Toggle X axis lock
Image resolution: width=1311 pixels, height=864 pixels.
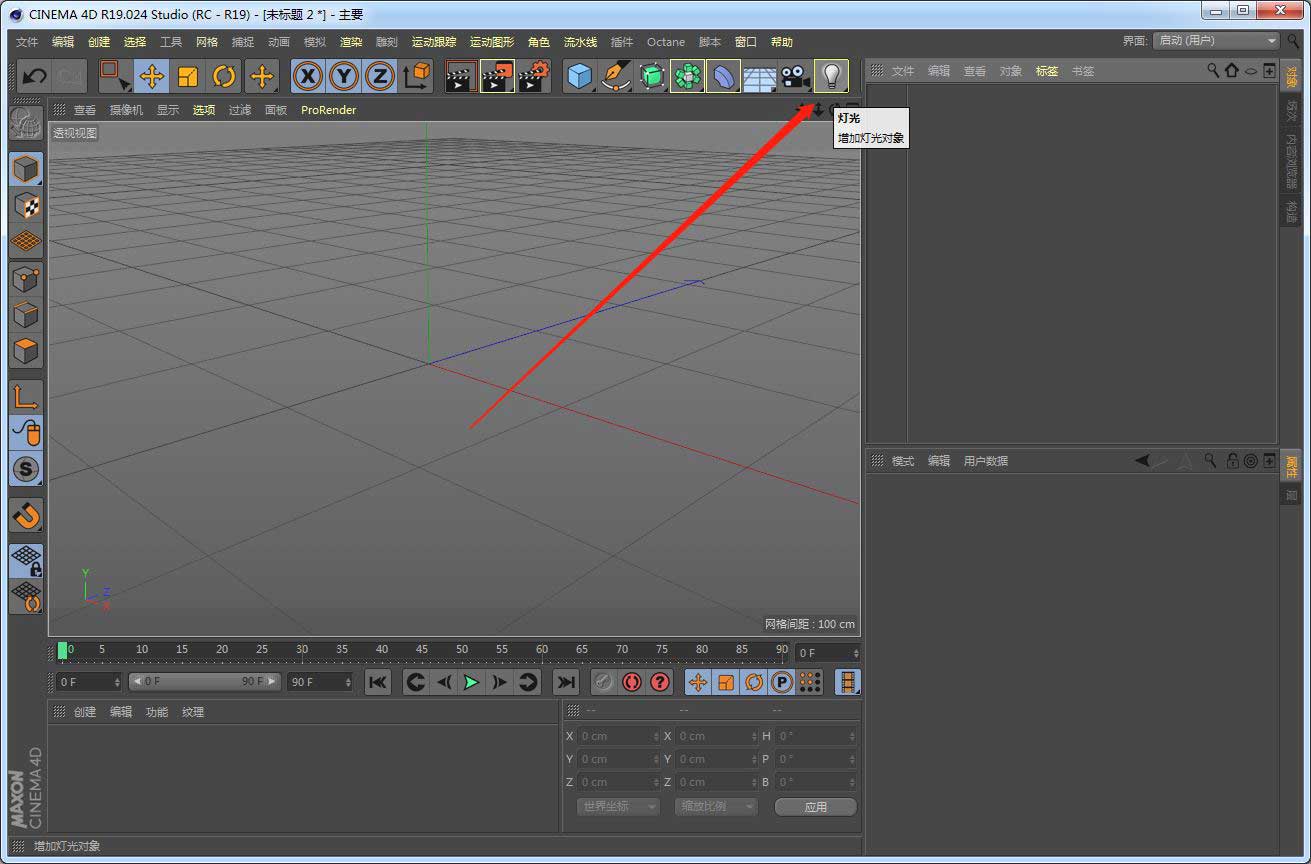(x=308, y=76)
